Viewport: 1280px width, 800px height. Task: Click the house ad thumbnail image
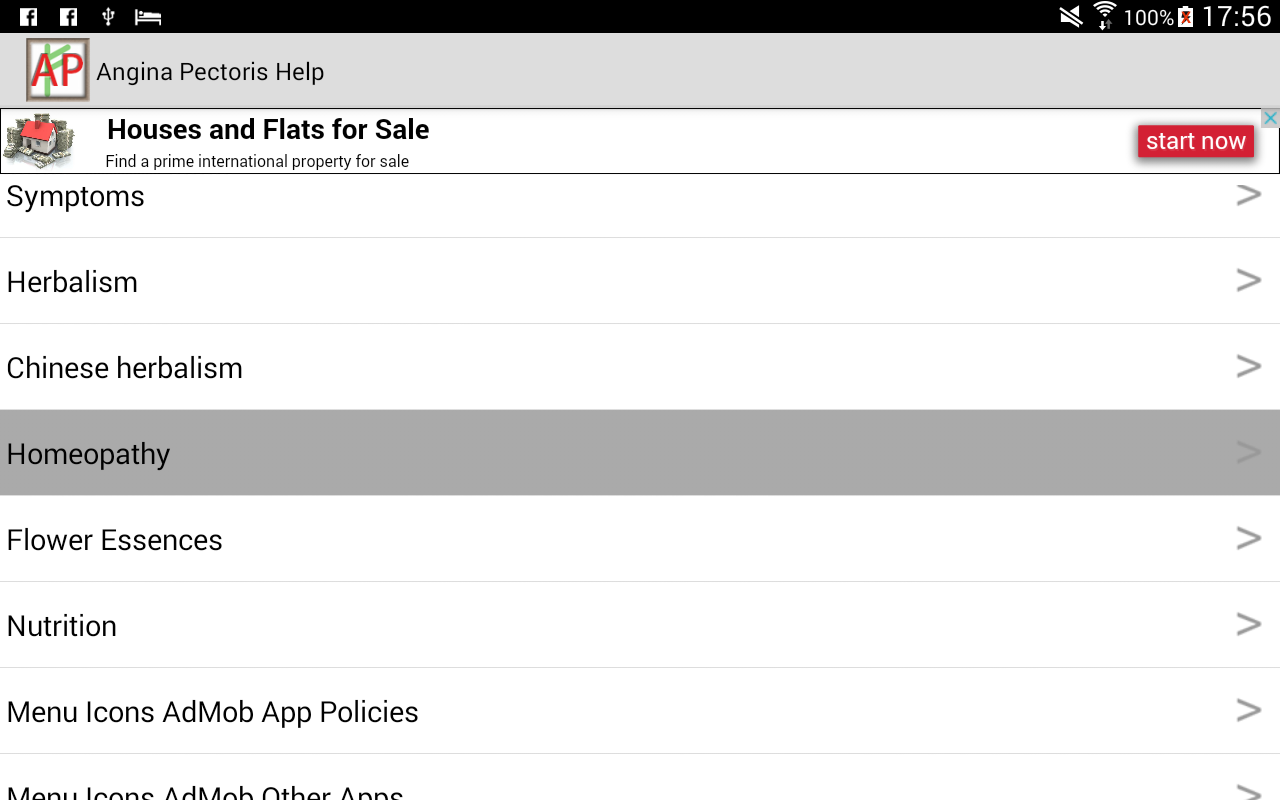pyautogui.click(x=40, y=141)
